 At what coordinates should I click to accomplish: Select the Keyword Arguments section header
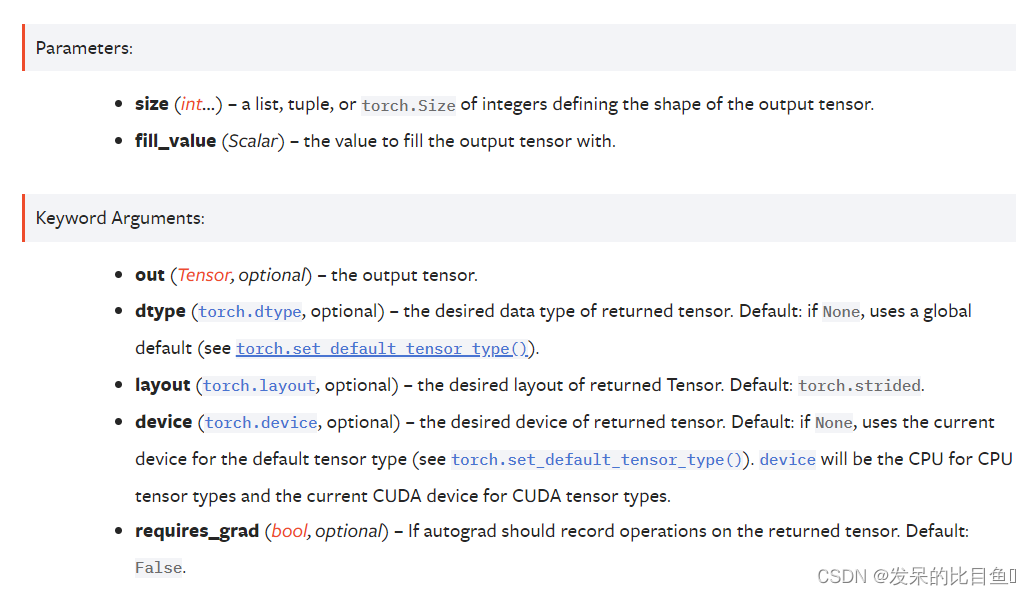coord(519,218)
